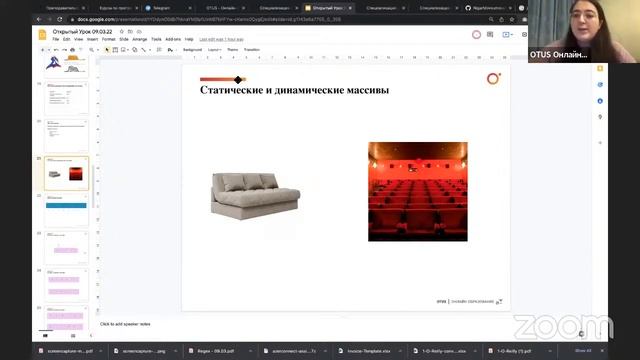The height and width of the screenshot is (360, 640).
Task: Open the insert image dropdown arrow
Action: click(x=128, y=50)
